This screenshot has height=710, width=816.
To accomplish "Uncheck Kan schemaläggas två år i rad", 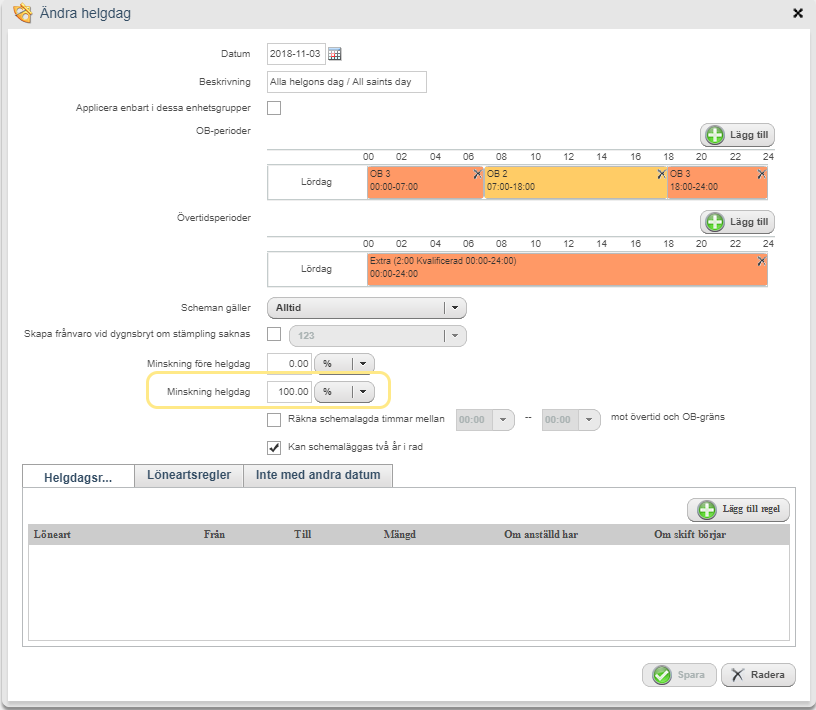I will pyautogui.click(x=274, y=447).
